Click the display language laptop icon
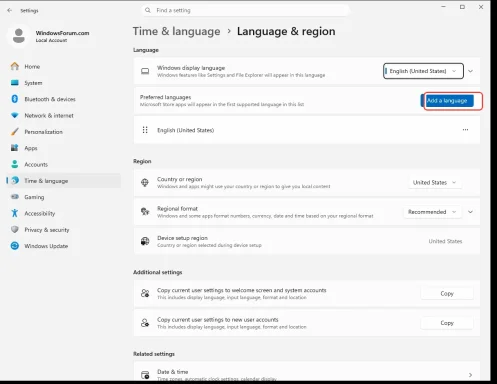Viewport: 497px width, 384px height. [145, 71]
